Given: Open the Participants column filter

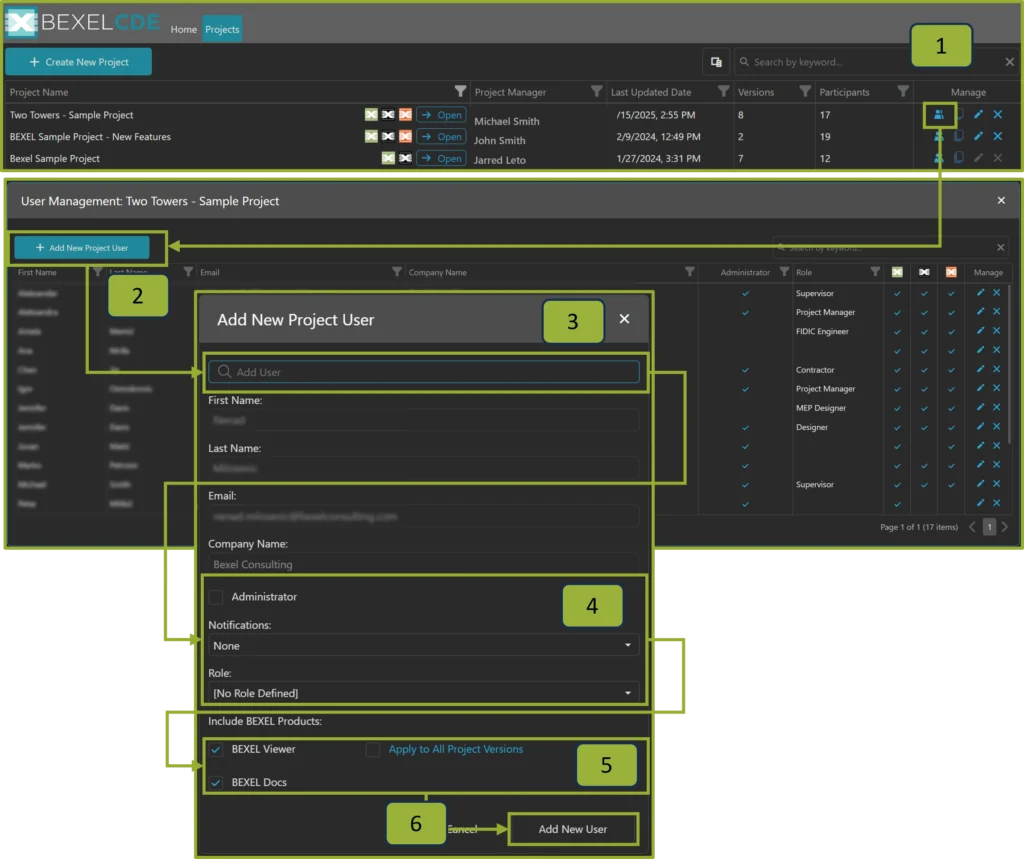Looking at the screenshot, I should [x=903, y=91].
